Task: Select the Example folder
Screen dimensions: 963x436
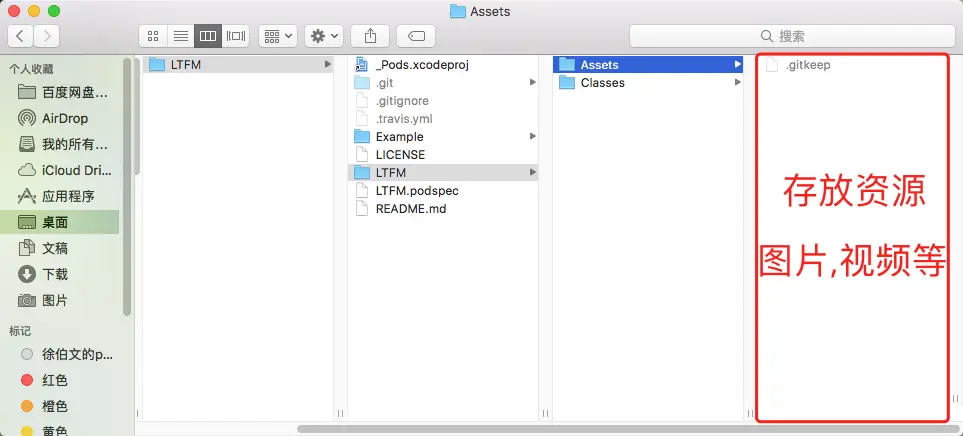Action: click(x=443, y=136)
